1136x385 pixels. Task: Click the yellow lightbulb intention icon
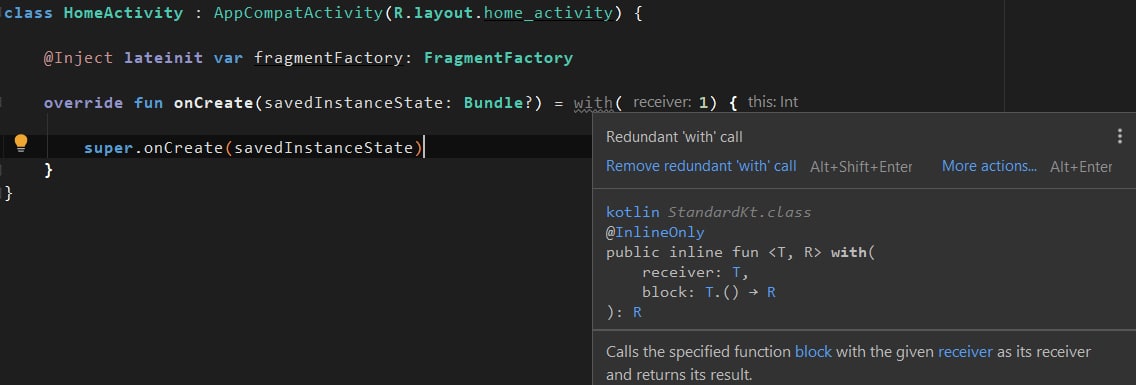point(21,143)
